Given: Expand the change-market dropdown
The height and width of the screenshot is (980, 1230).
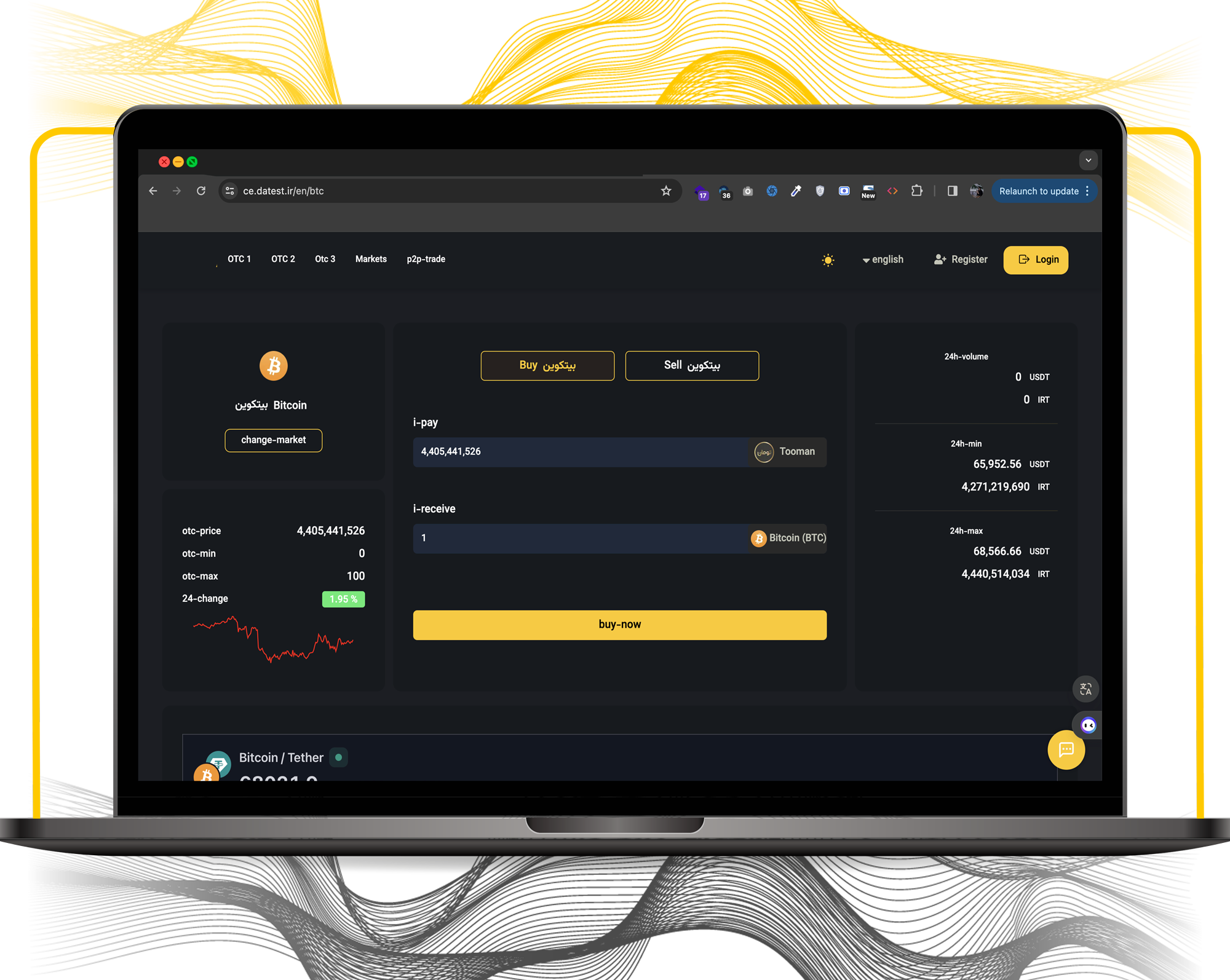Looking at the screenshot, I should 273,439.
